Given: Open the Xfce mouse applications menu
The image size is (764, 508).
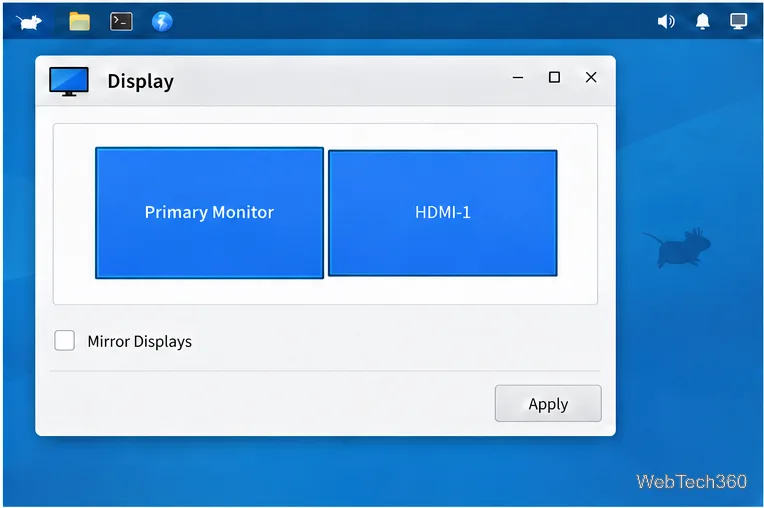Looking at the screenshot, I should (x=29, y=22).
